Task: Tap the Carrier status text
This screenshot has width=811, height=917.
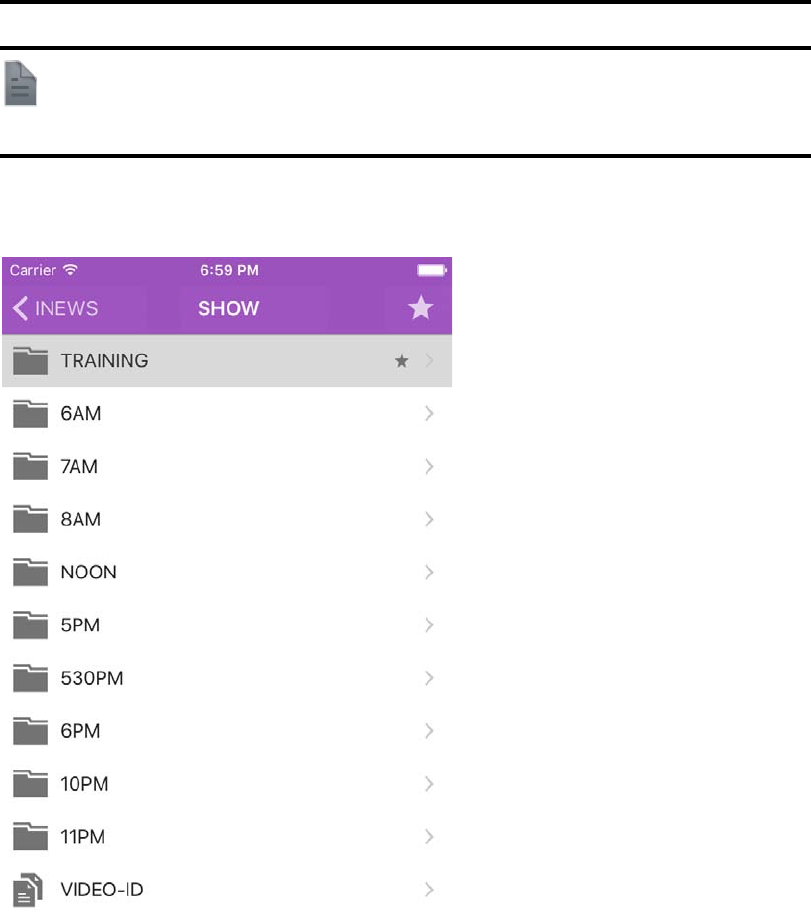Action: pyautogui.click(x=33, y=270)
